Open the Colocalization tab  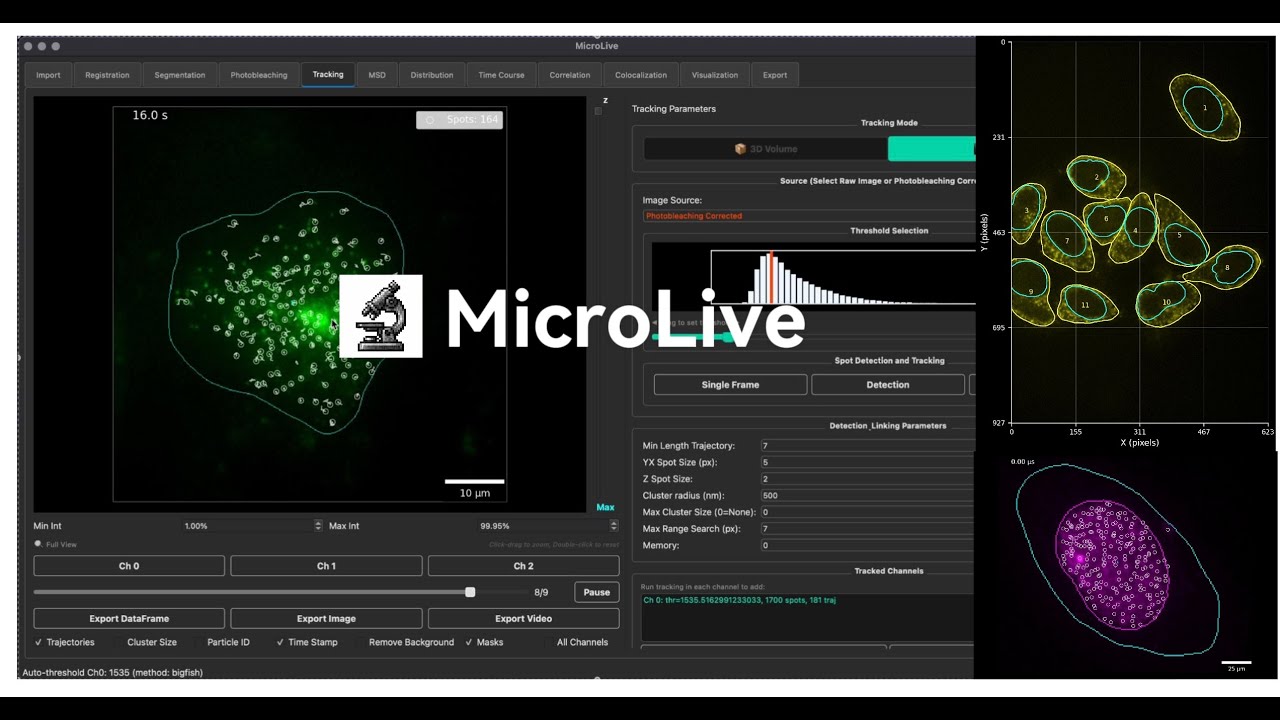(641, 75)
